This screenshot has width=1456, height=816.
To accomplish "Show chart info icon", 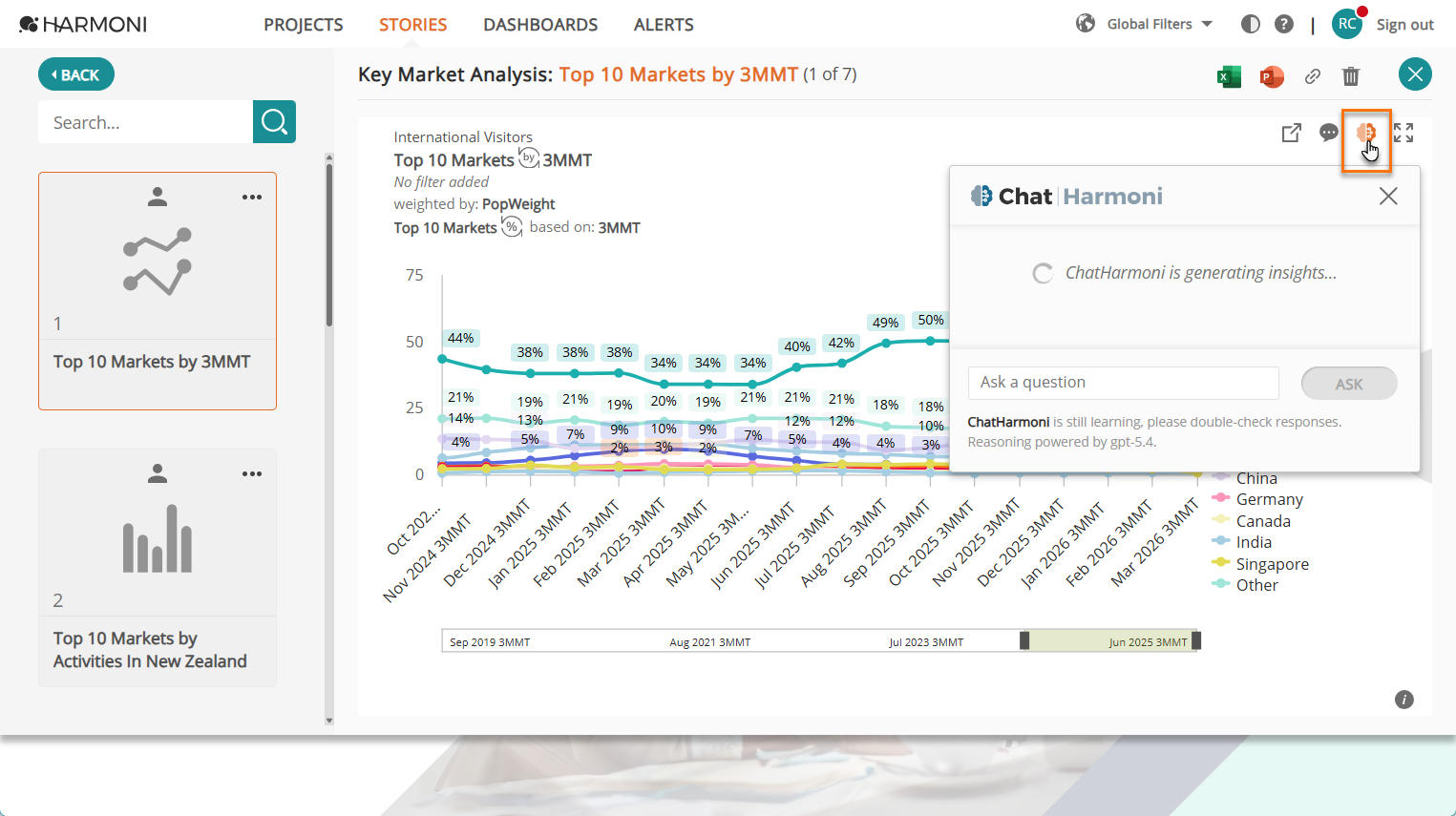I will pos(1404,700).
